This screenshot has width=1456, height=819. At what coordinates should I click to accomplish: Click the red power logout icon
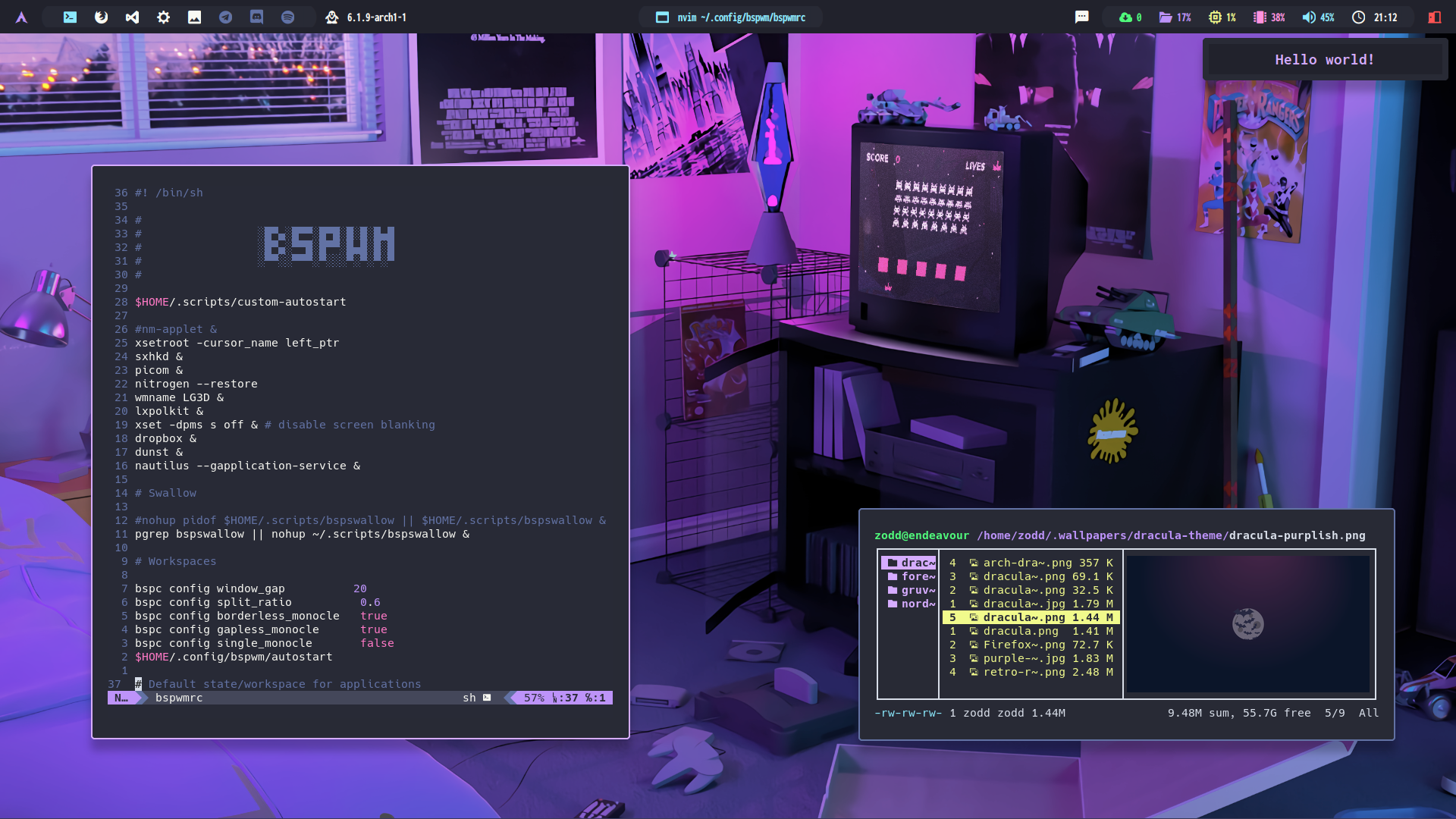pos(1434,17)
